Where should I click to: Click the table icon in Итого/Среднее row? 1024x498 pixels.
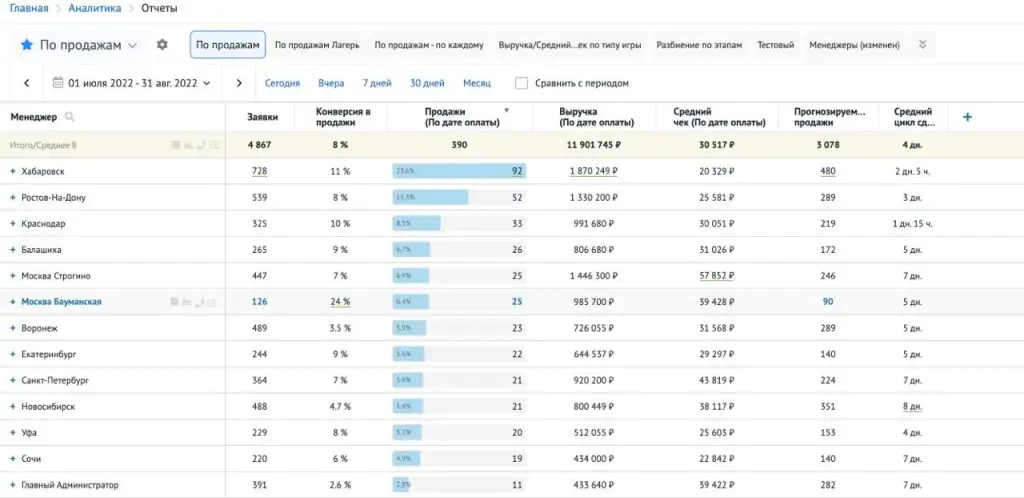175,145
